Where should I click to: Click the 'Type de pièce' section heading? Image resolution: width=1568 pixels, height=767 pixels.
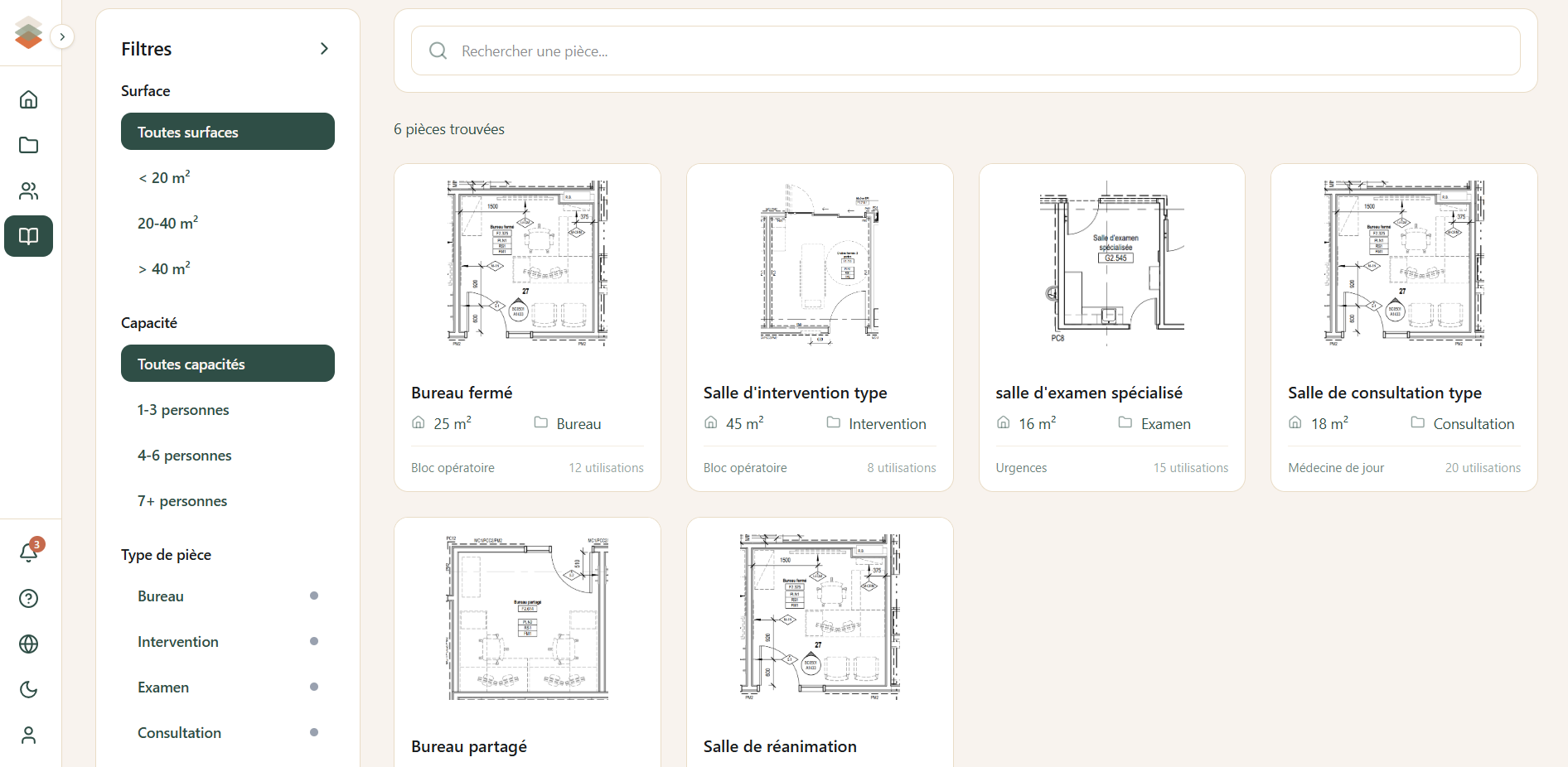166,555
